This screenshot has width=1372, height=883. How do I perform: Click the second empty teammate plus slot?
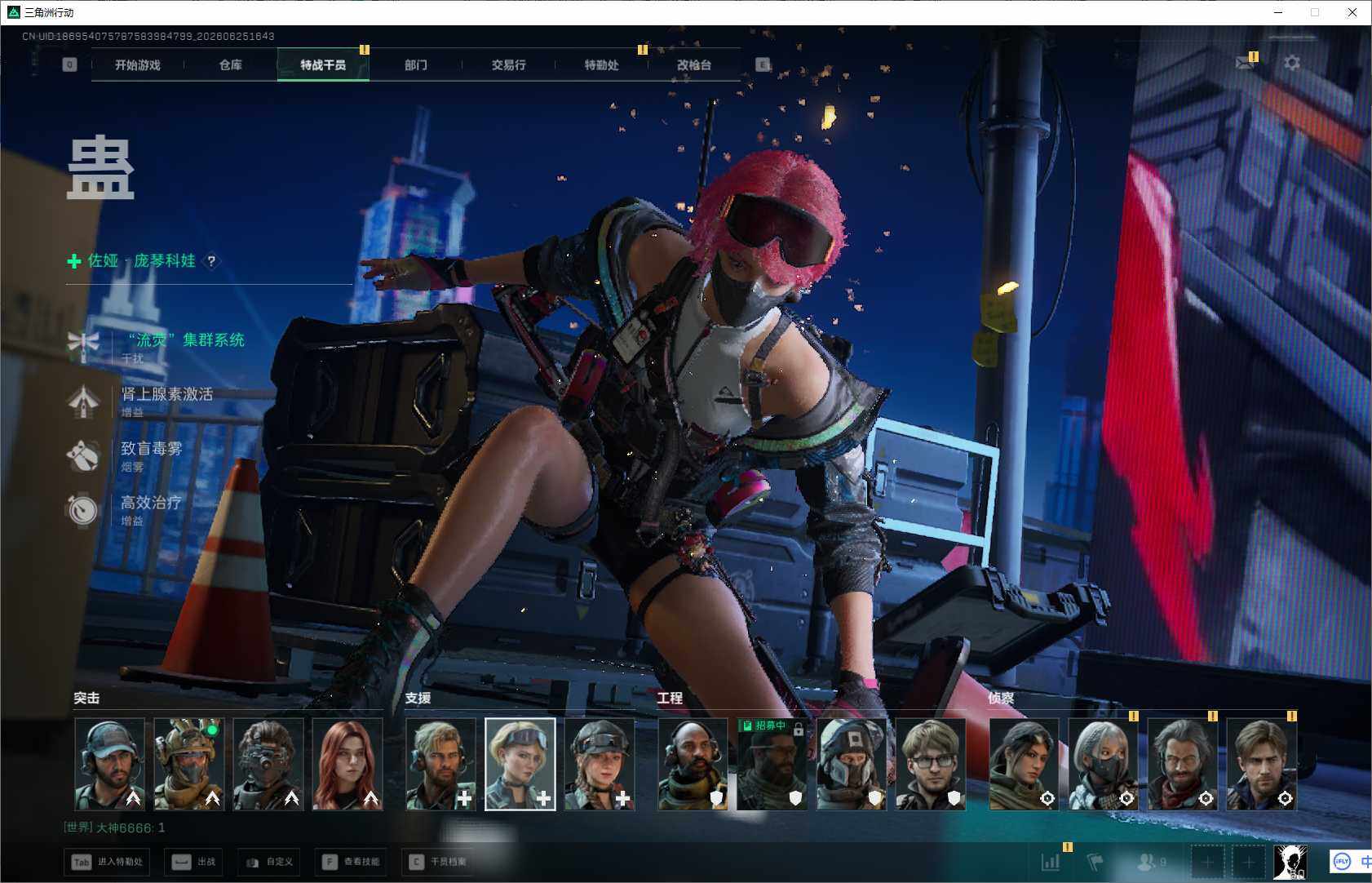pyautogui.click(x=1248, y=862)
